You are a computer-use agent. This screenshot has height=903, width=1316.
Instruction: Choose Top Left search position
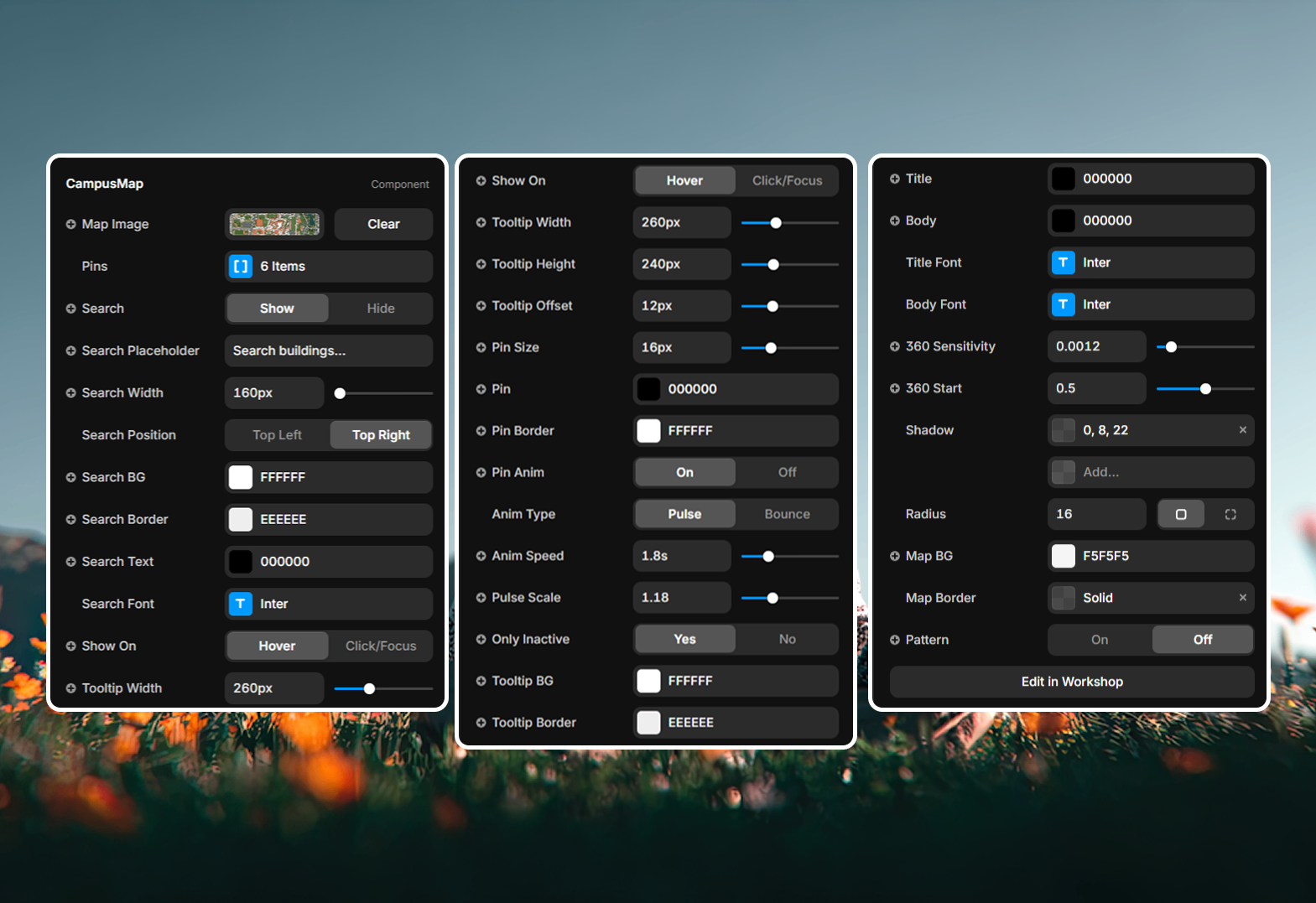278,435
